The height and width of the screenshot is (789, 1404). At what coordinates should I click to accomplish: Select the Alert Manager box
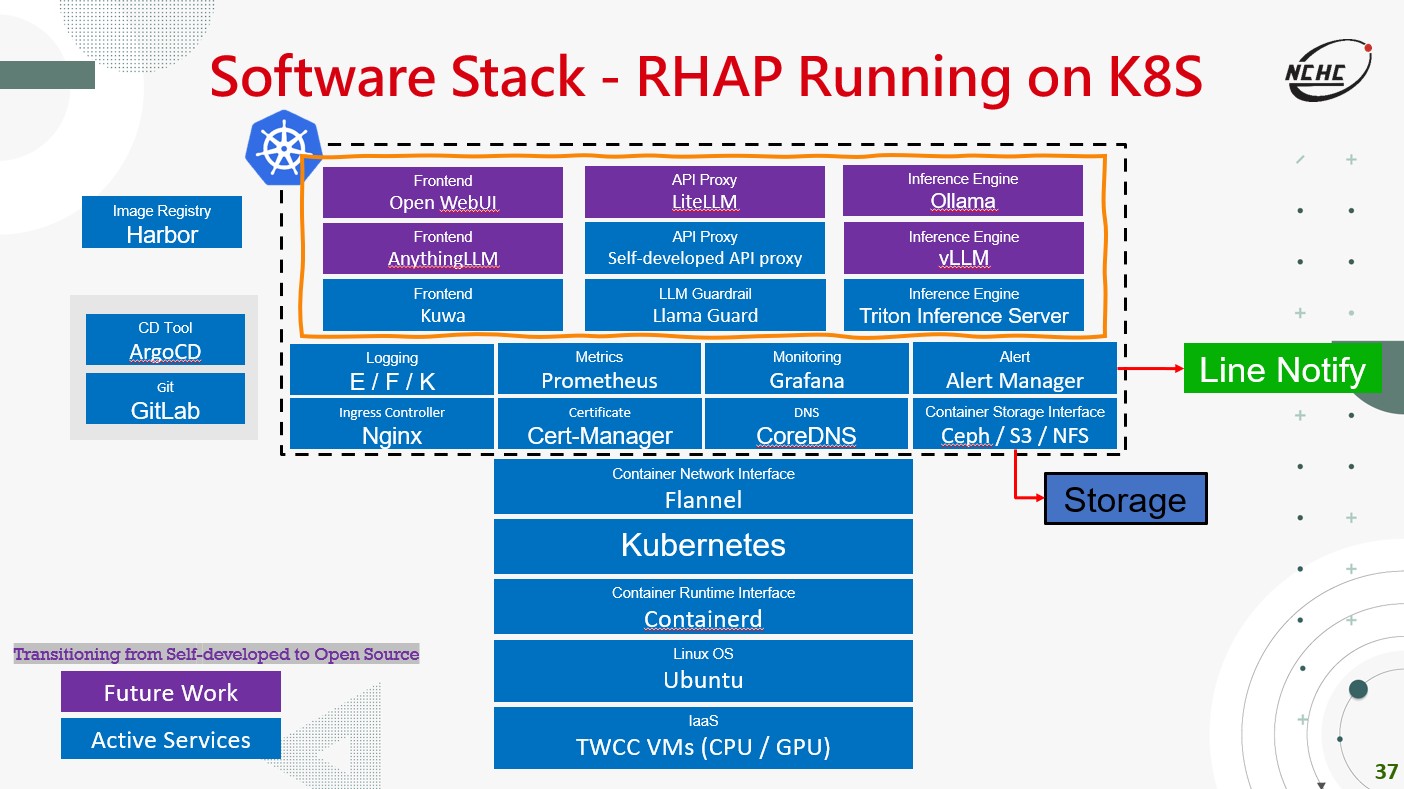click(x=1015, y=369)
